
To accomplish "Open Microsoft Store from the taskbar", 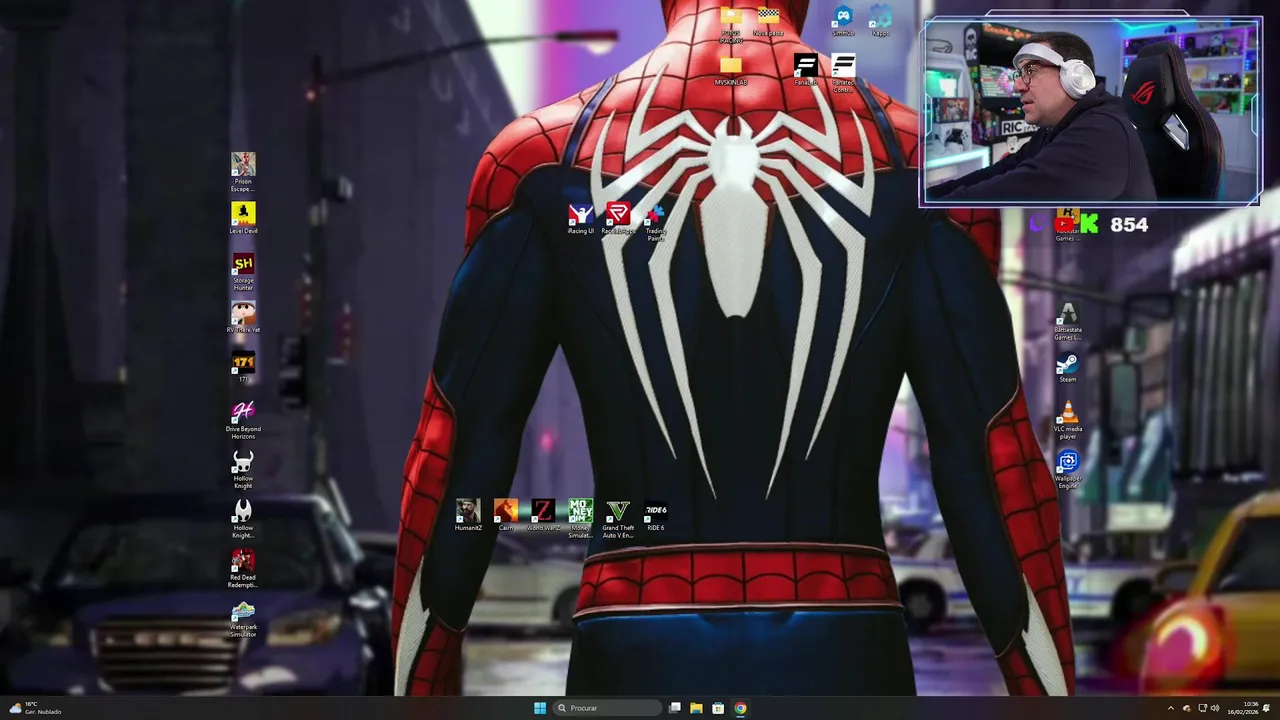I will 718,708.
